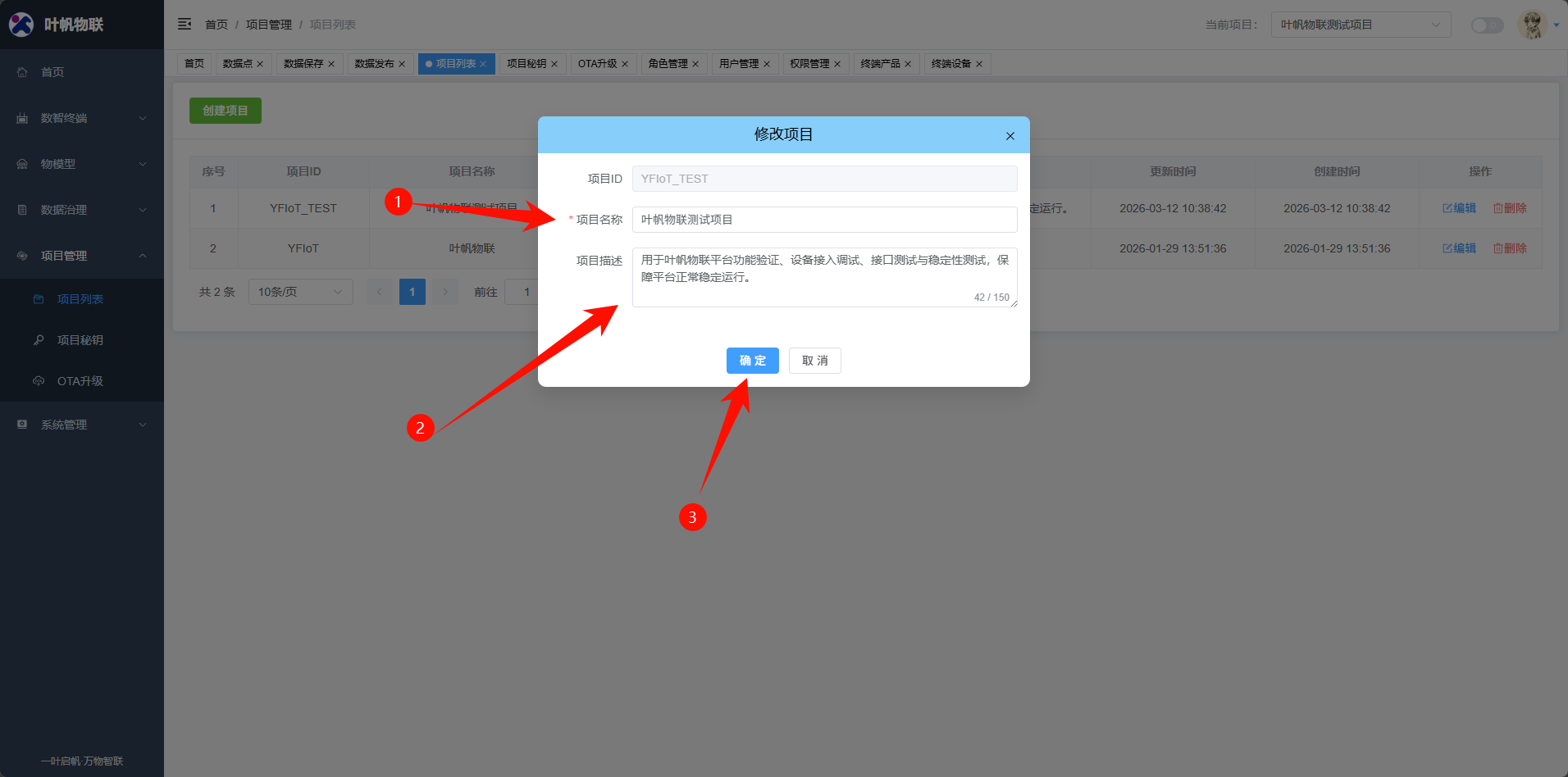Switch to the 角色管理 tab
Screen dimensions: 1568x777
click(x=668, y=64)
